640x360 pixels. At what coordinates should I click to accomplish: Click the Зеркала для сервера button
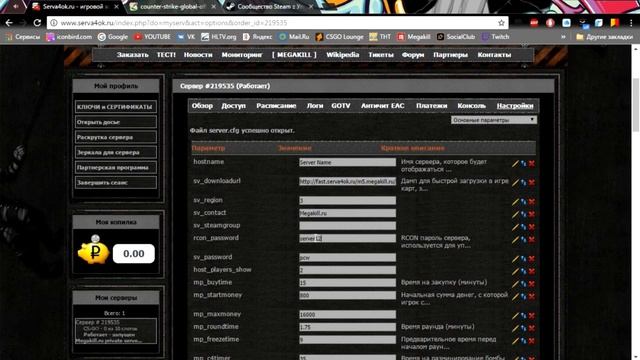[x=116, y=152]
